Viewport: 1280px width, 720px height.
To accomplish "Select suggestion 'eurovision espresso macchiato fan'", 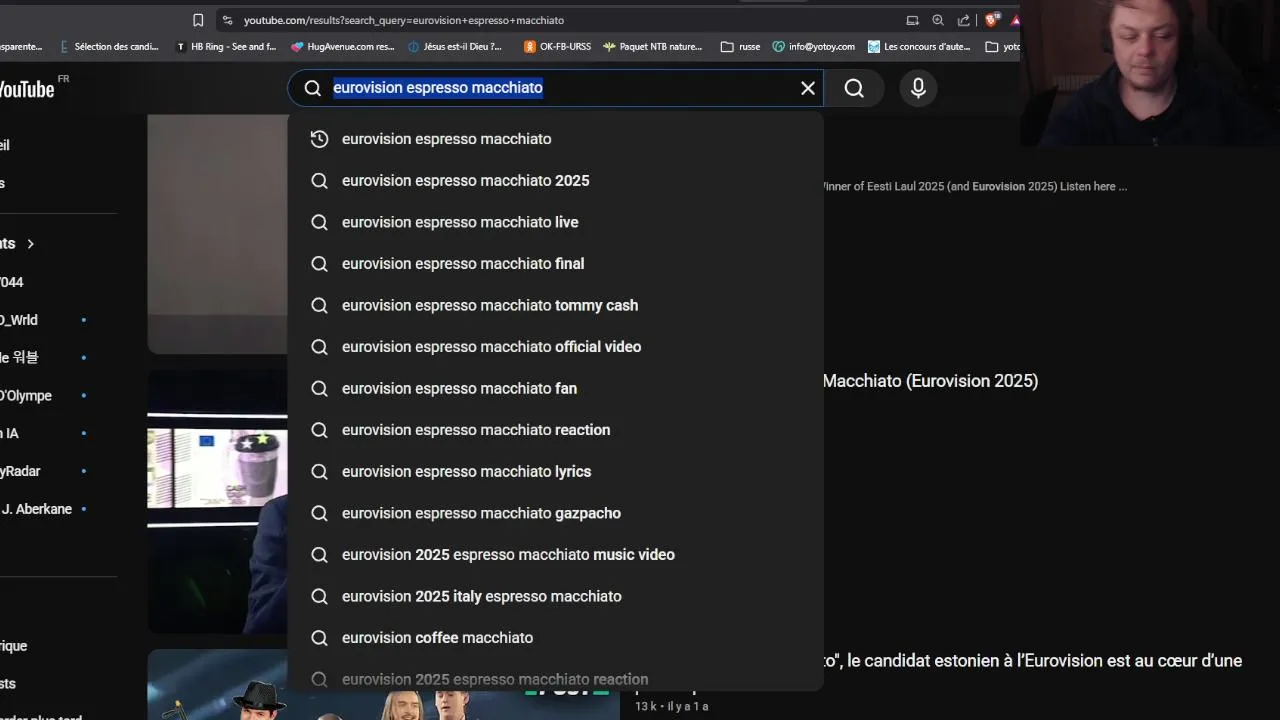I will pyautogui.click(x=555, y=388).
